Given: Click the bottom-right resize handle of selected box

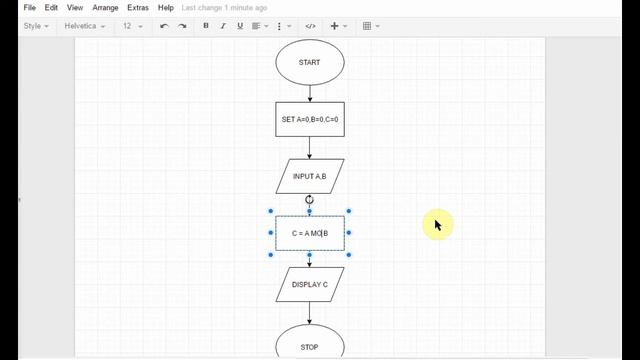Looking at the screenshot, I should coord(349,255).
